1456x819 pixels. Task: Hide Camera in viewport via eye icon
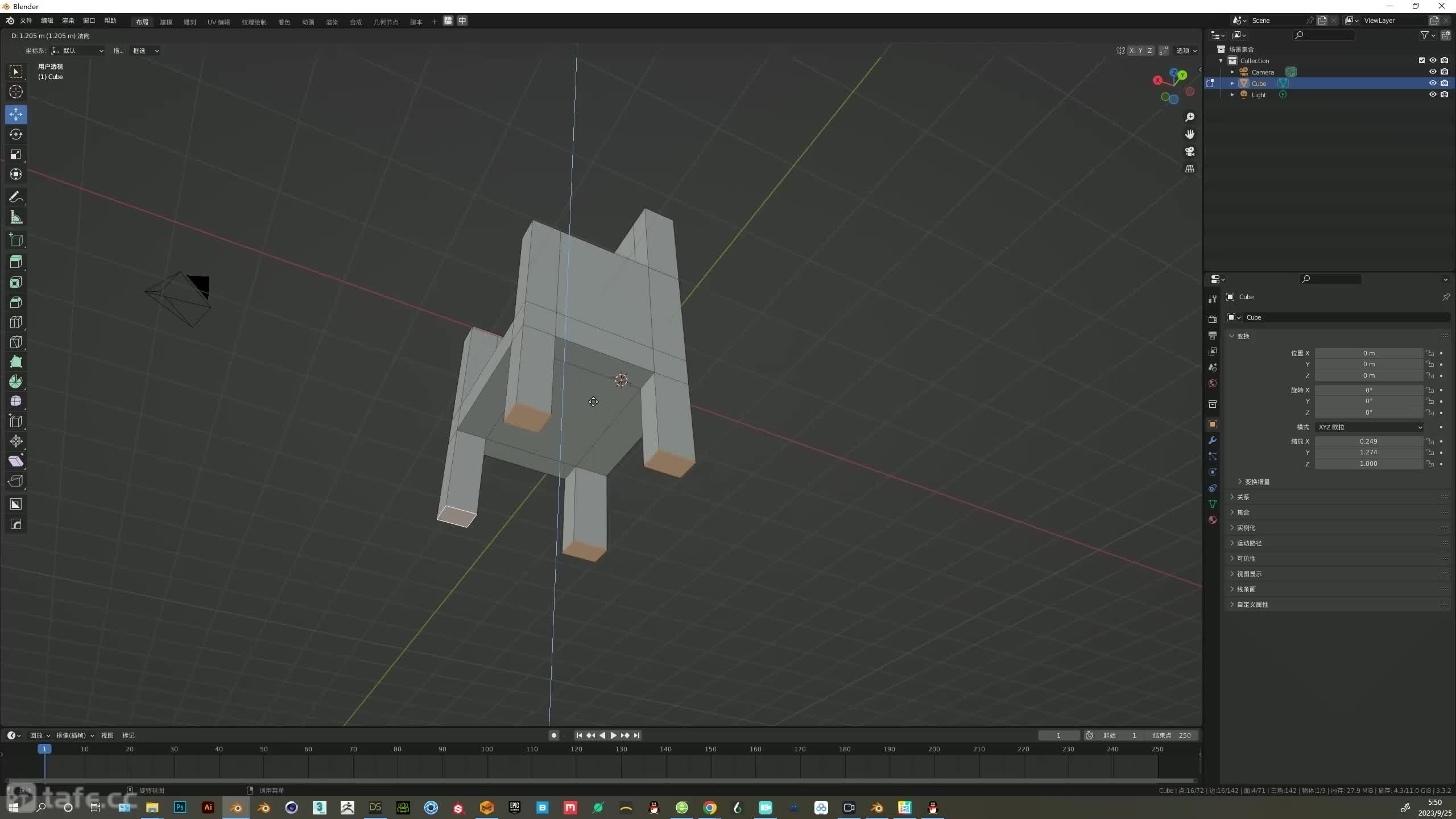1433,72
